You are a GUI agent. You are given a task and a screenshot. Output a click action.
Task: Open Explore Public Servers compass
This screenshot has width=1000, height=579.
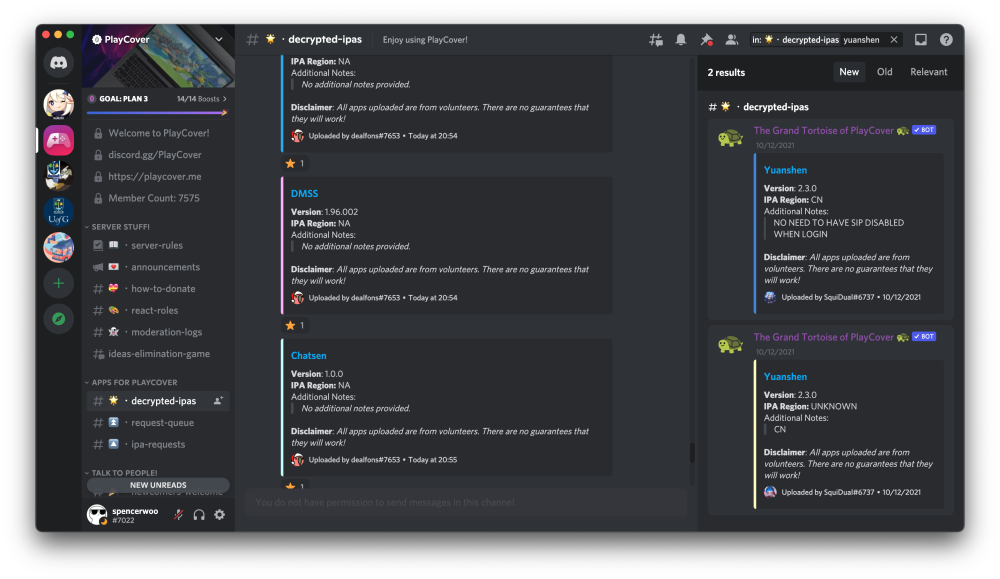click(x=59, y=320)
